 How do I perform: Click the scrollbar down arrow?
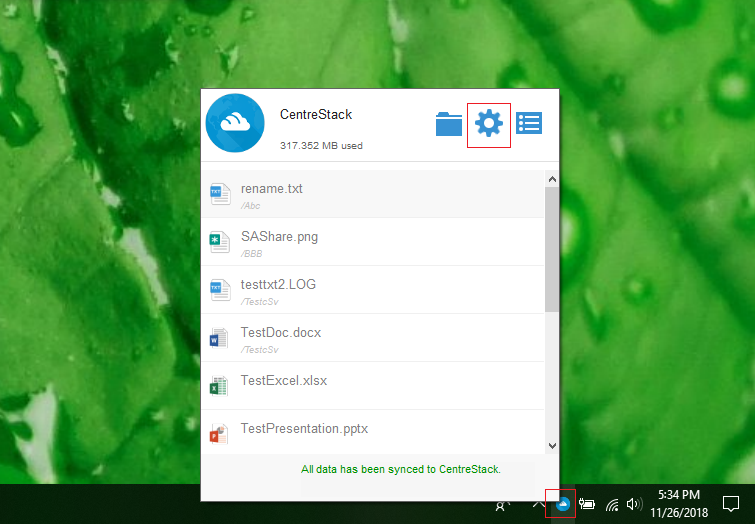[x=552, y=445]
